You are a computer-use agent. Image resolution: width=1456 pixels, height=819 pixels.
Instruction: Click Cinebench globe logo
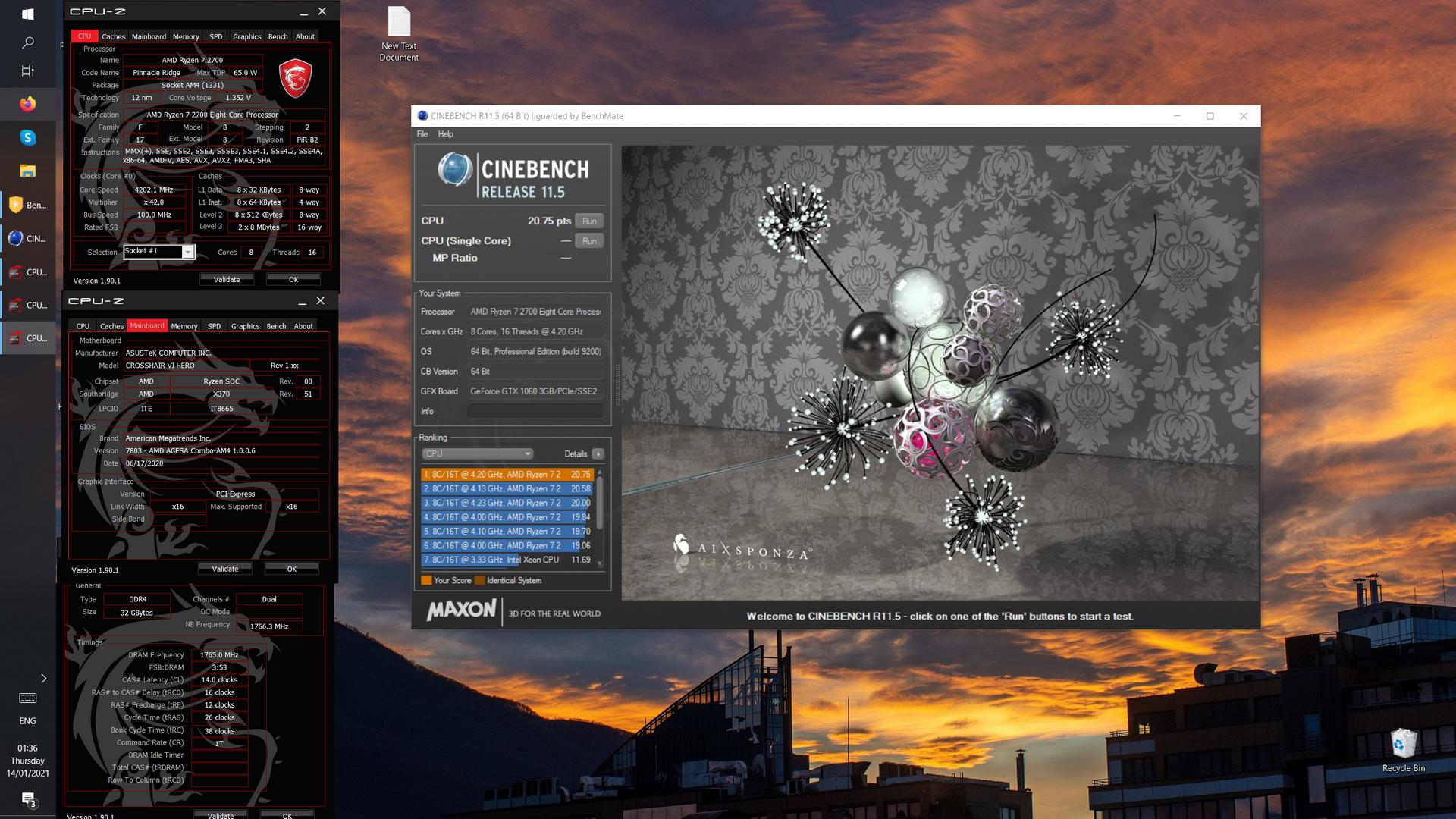[455, 170]
